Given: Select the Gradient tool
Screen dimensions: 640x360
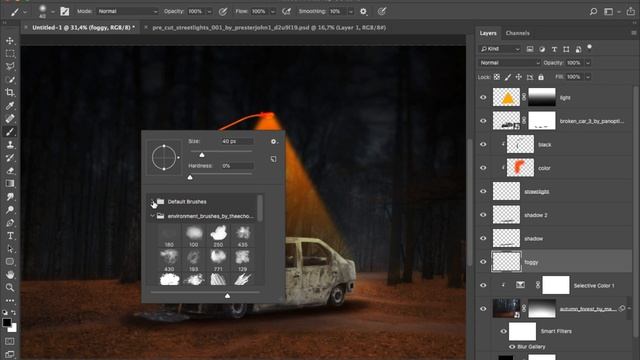Looking at the screenshot, I should (x=10, y=184).
